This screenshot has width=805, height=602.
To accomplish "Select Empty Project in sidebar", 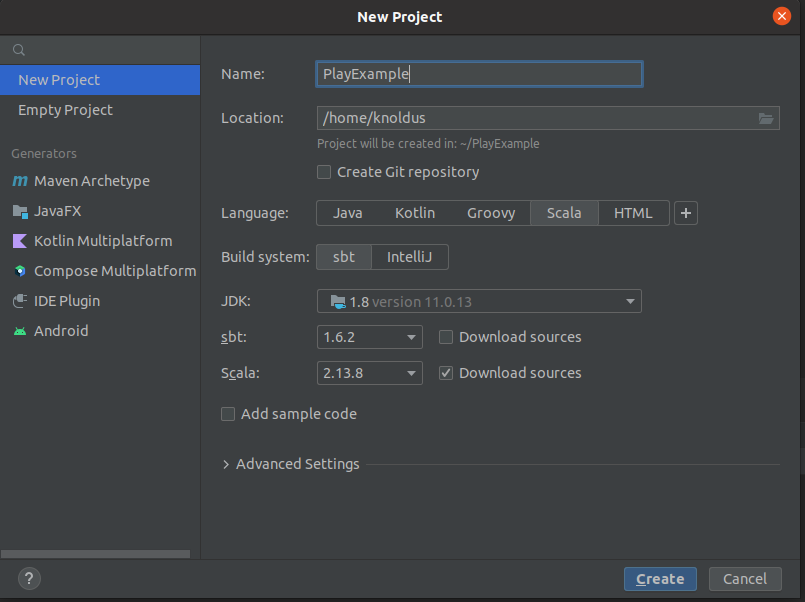I will pos(100,110).
